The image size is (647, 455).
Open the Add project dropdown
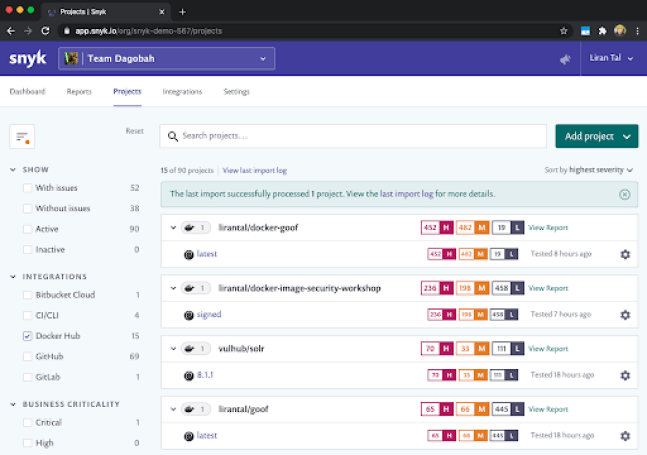[x=597, y=136]
